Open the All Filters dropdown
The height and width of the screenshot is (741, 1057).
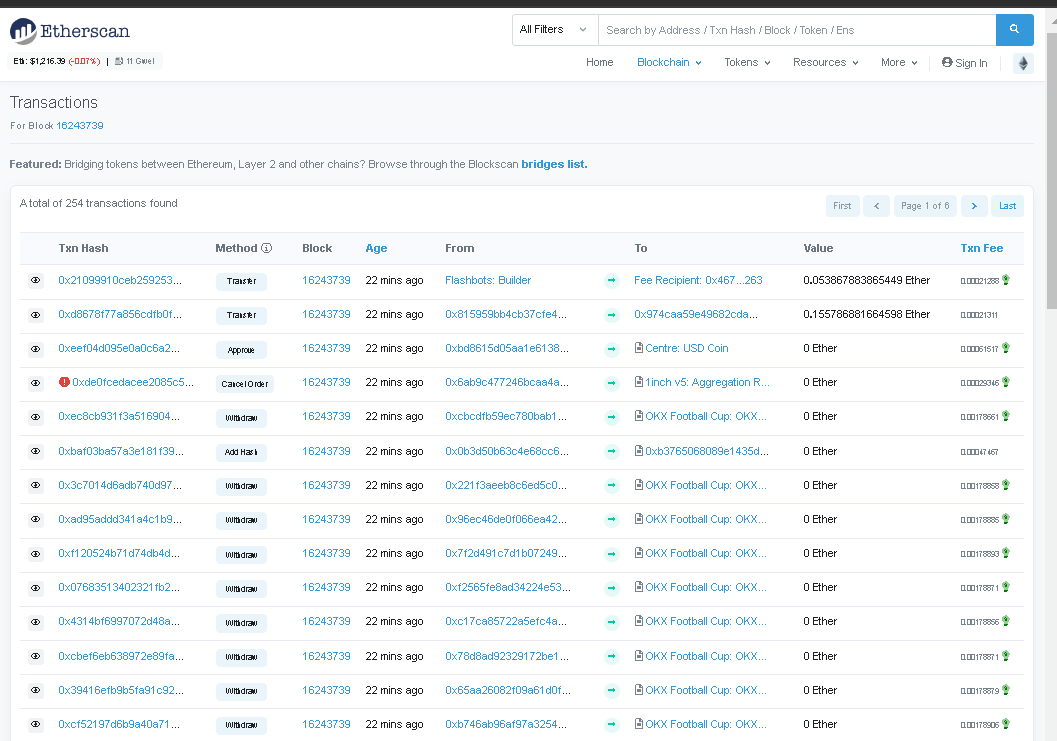coord(555,30)
